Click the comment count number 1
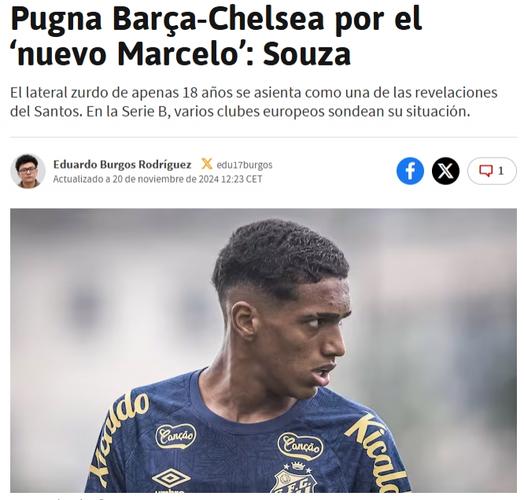Viewport: 524px width, 500px height. (501, 171)
